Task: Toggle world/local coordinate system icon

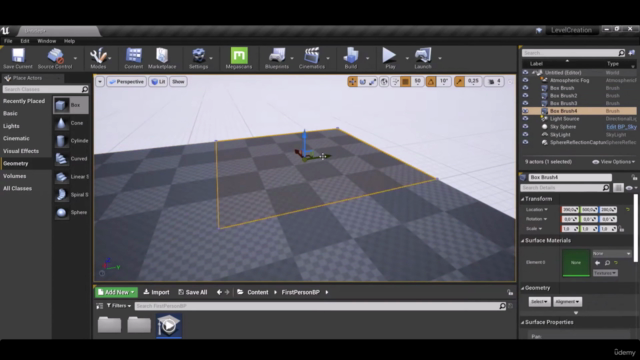Action: coord(384,82)
